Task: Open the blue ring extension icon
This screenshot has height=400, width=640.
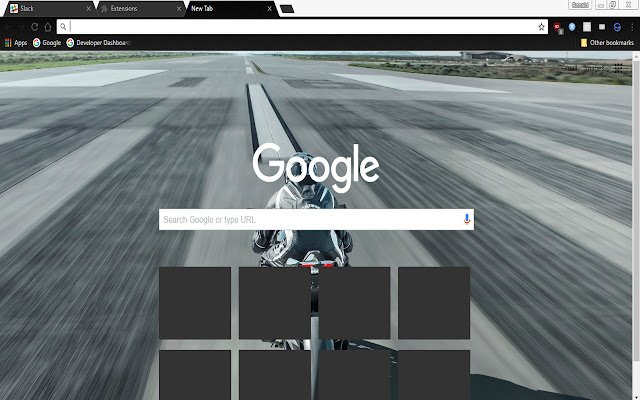Action: tap(617, 27)
